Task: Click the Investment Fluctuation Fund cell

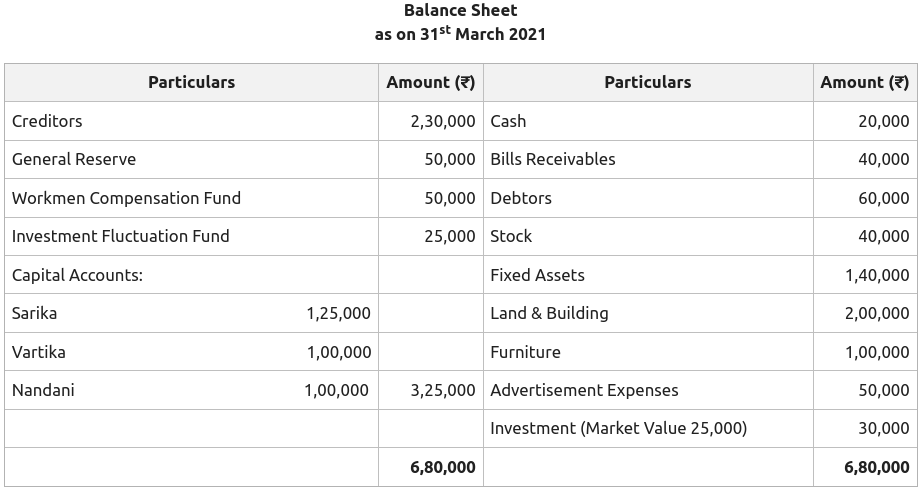Action: click(121, 237)
